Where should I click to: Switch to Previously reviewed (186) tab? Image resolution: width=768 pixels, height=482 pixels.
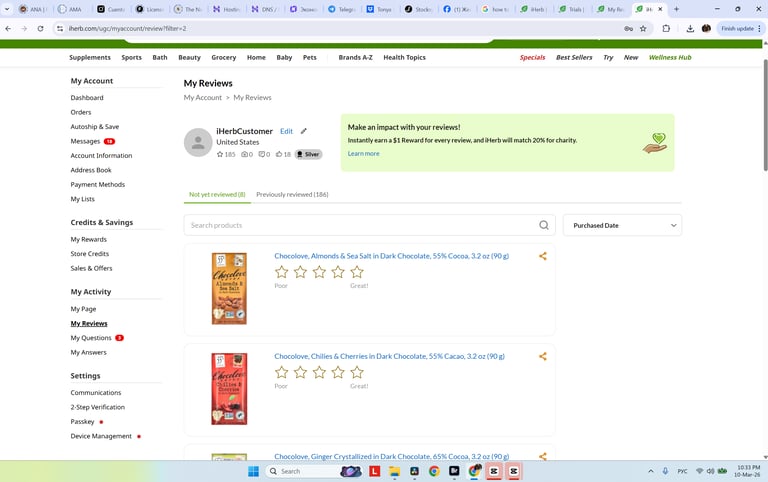point(292,194)
